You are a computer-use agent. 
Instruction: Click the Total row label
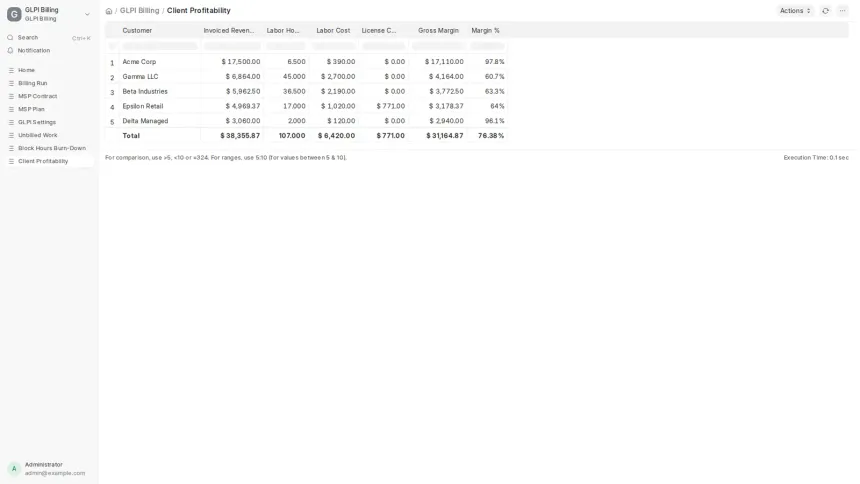(x=131, y=136)
